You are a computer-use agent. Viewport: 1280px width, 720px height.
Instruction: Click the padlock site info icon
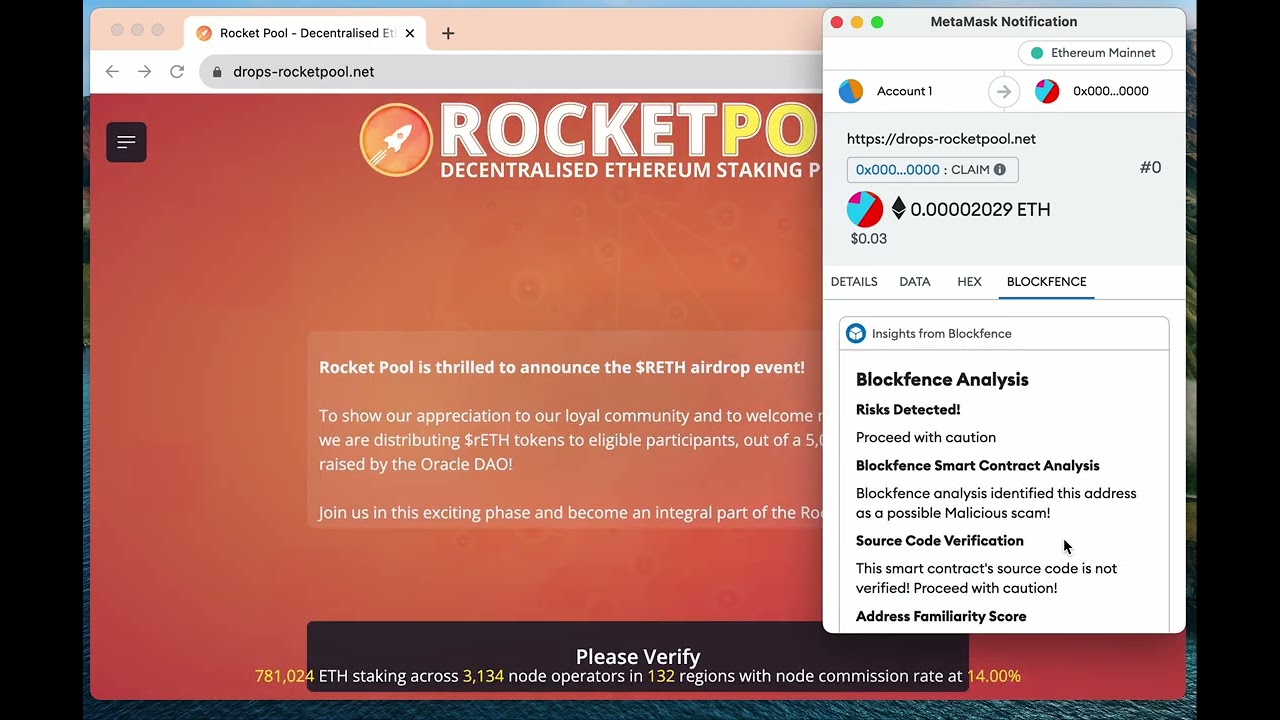point(217,72)
